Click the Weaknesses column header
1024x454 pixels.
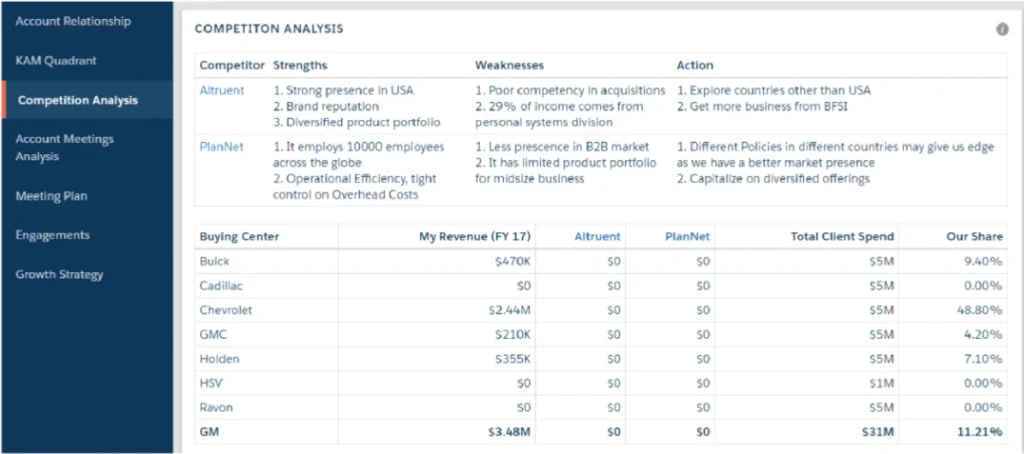[x=509, y=65]
